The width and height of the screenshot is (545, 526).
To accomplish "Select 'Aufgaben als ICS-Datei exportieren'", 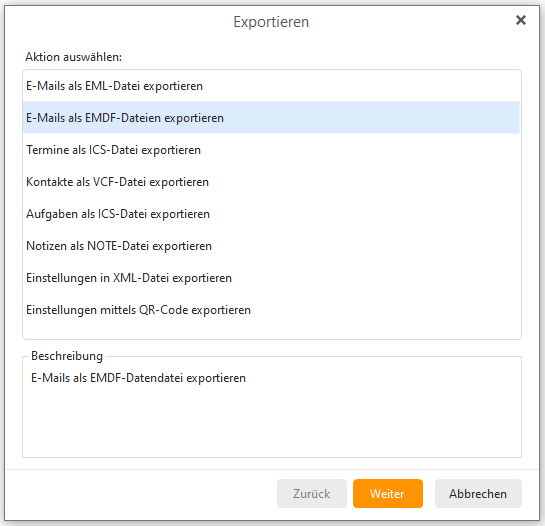I will coord(271,214).
